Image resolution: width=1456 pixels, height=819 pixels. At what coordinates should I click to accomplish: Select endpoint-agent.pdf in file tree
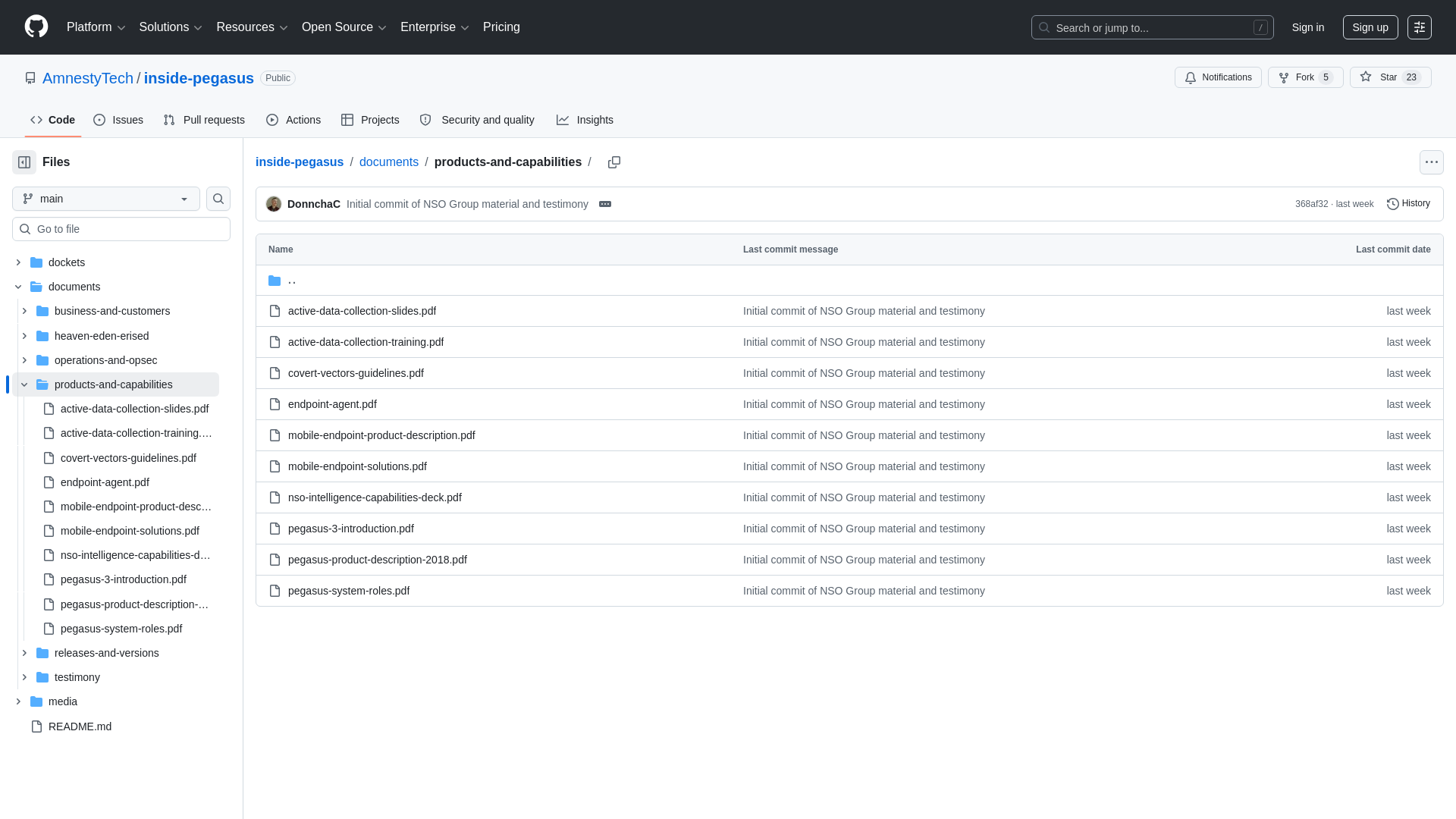pyautogui.click(x=105, y=482)
